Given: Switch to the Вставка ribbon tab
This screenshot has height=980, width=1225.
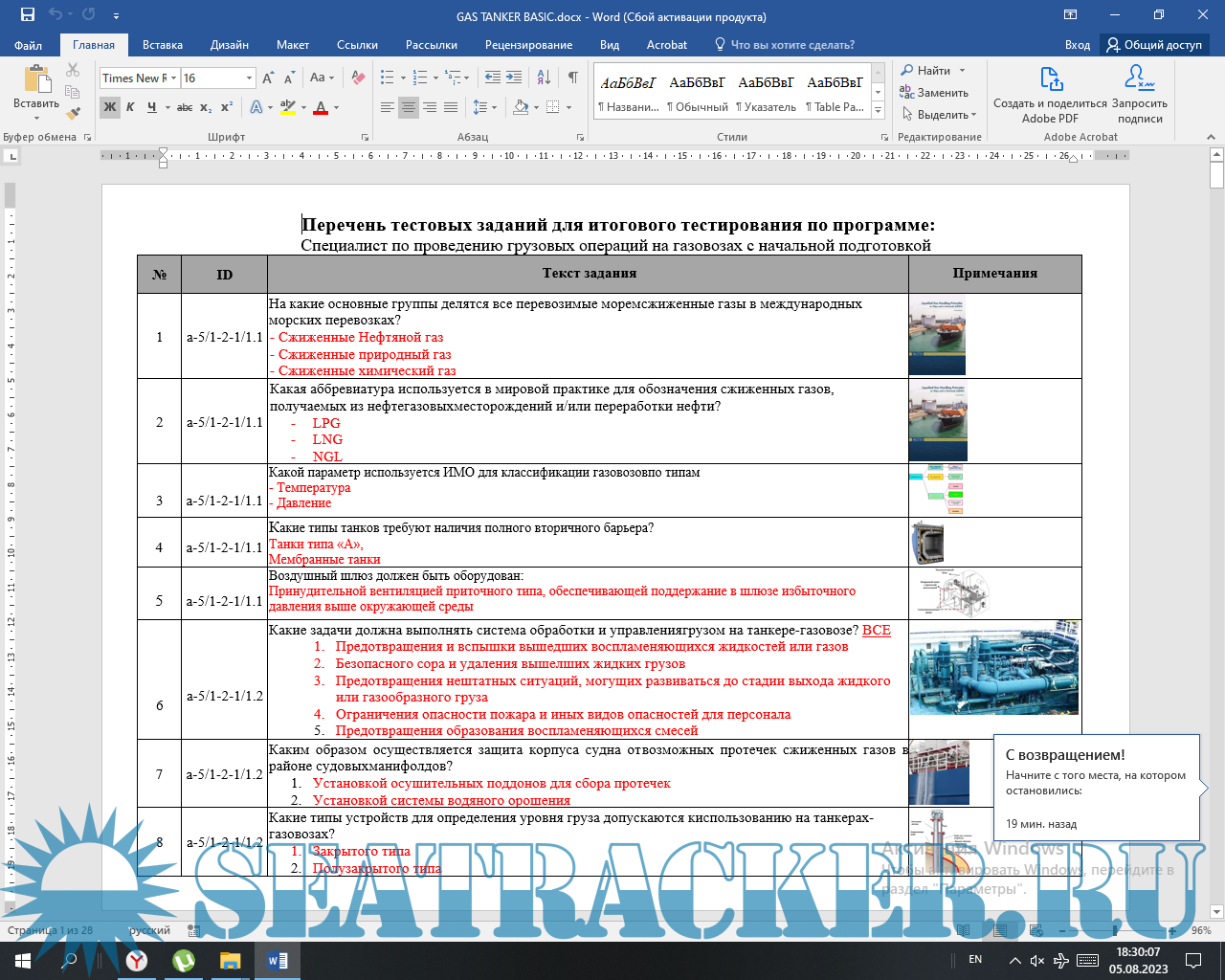Looking at the screenshot, I should (x=163, y=45).
